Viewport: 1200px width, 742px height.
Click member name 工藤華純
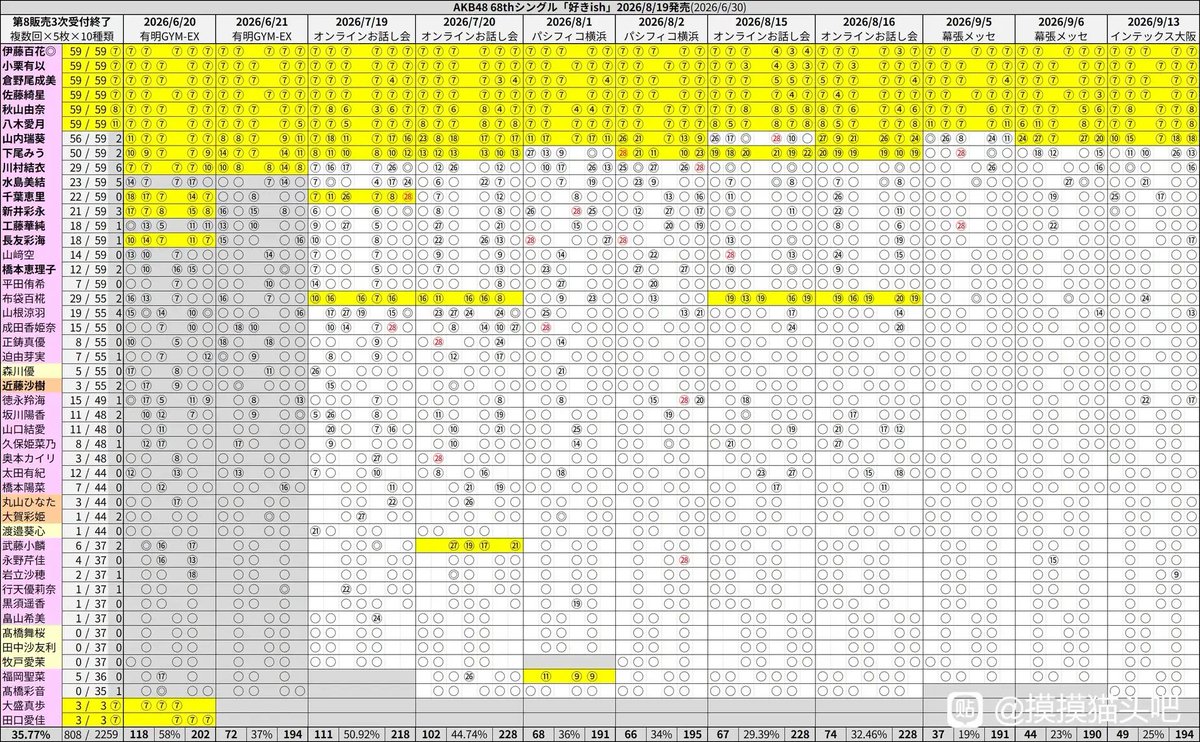coord(25,227)
